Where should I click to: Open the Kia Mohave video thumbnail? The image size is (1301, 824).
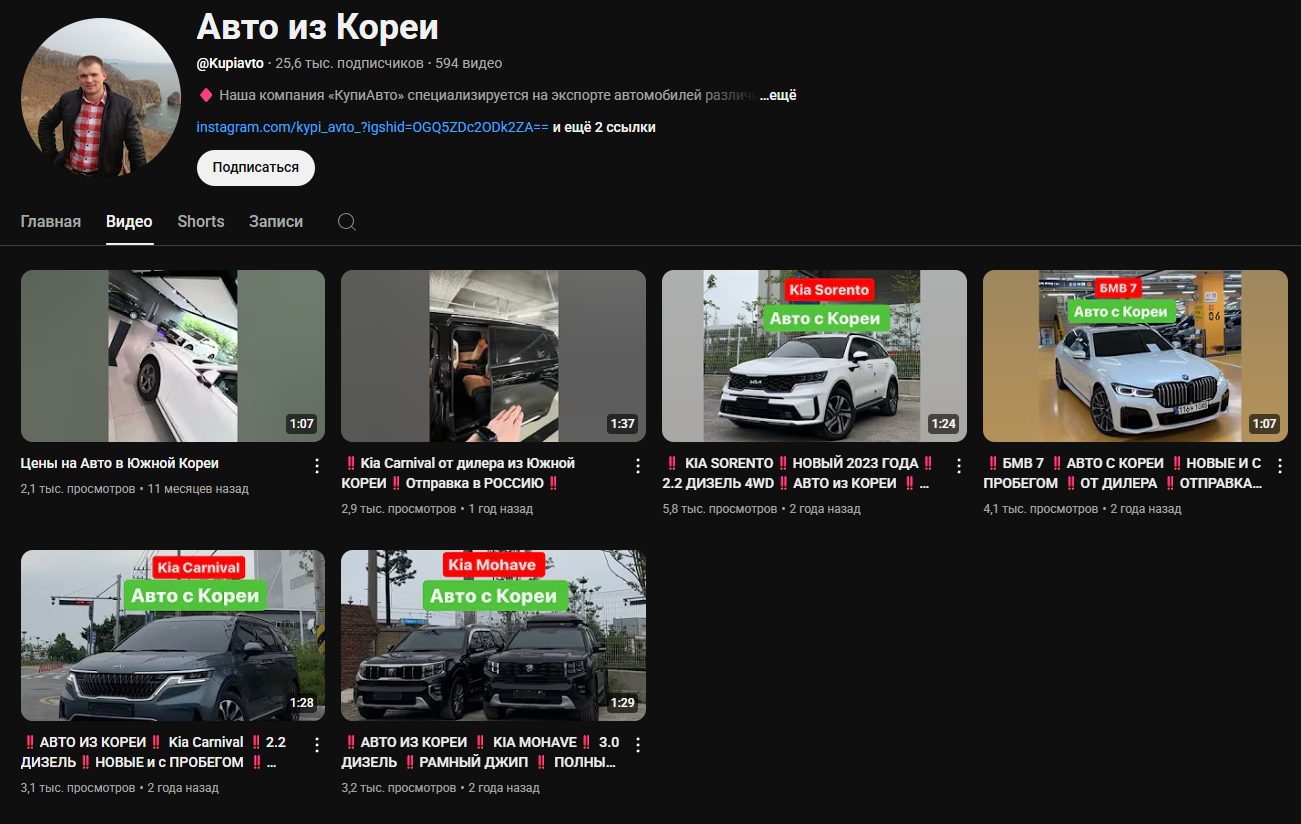pos(493,635)
